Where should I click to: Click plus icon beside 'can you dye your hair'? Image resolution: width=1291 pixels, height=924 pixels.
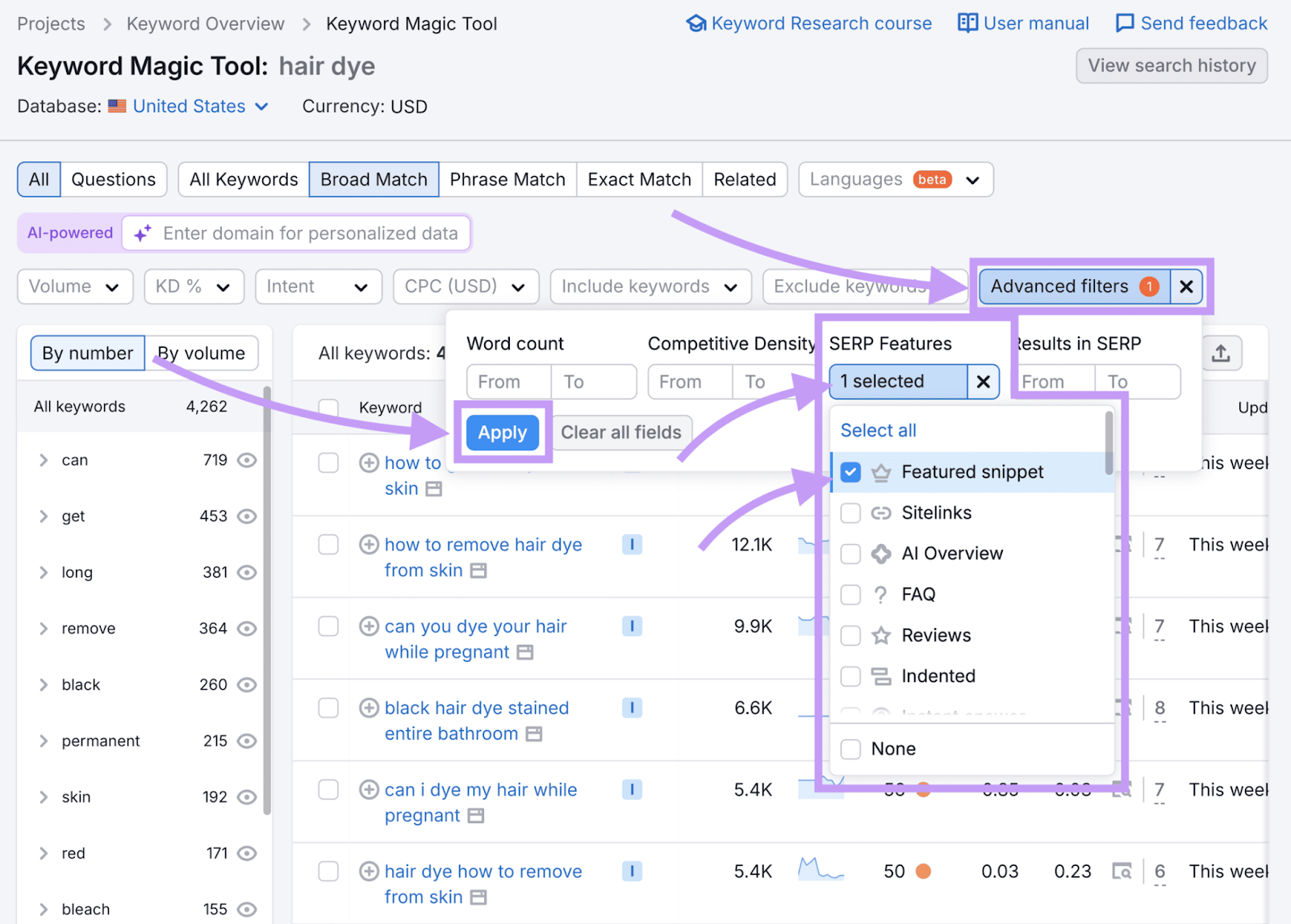point(369,626)
